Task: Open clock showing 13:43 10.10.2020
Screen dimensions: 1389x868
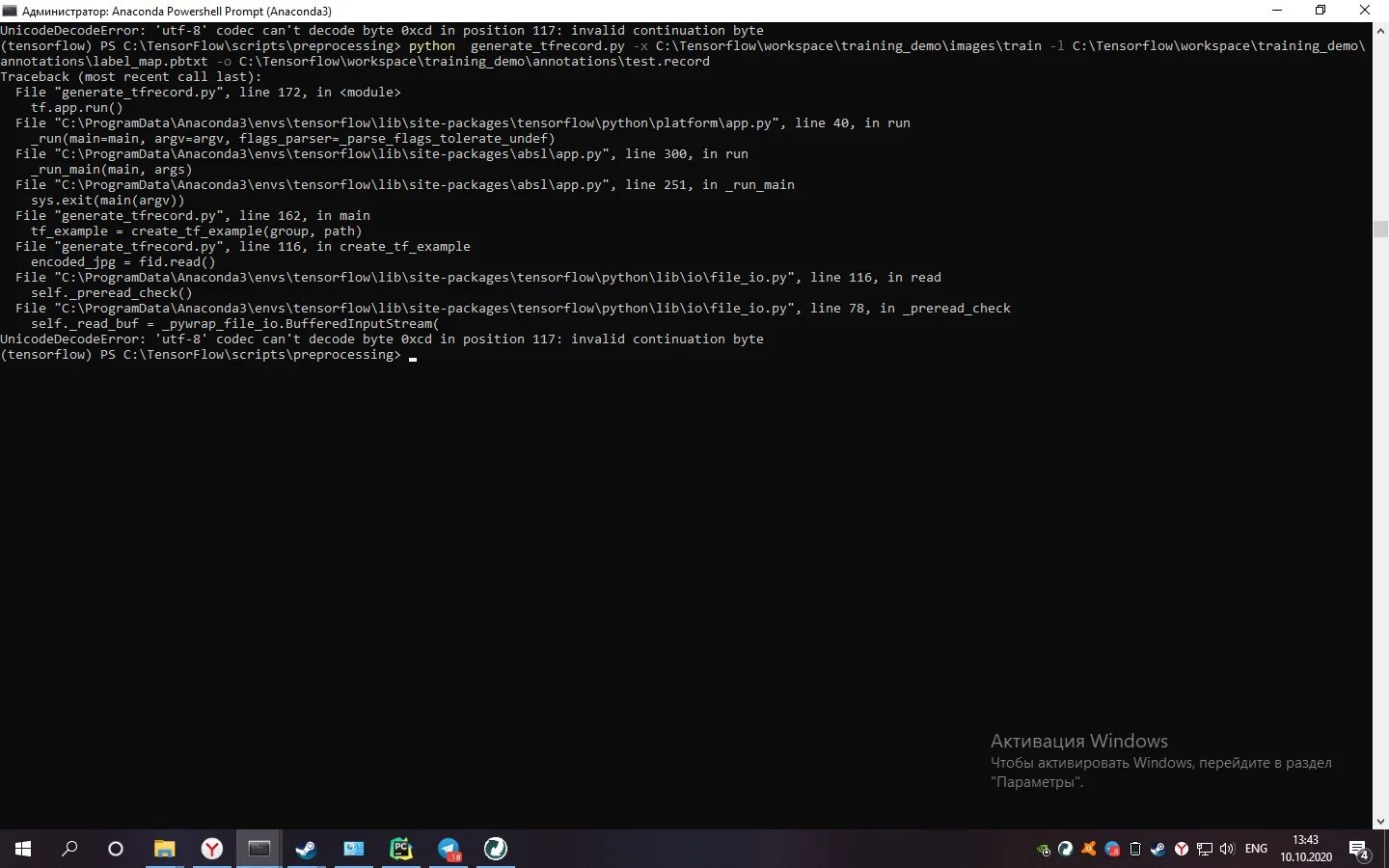Action: pyautogui.click(x=1306, y=849)
